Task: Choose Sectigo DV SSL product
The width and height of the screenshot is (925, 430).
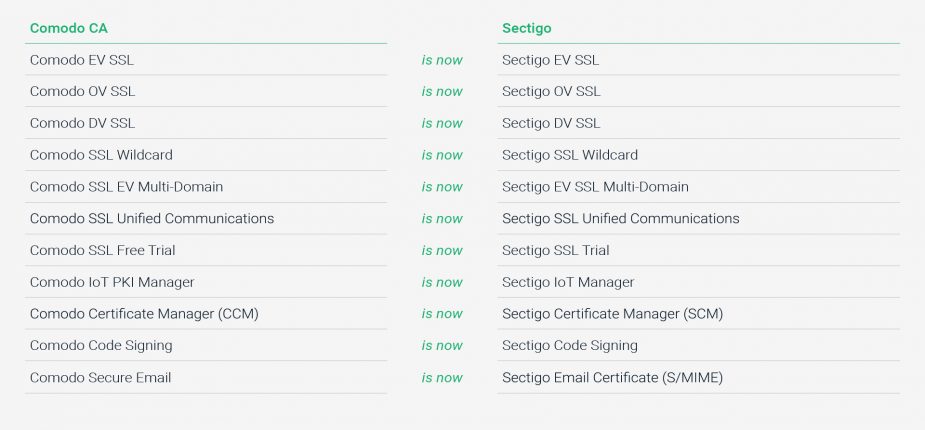Action: tap(551, 124)
